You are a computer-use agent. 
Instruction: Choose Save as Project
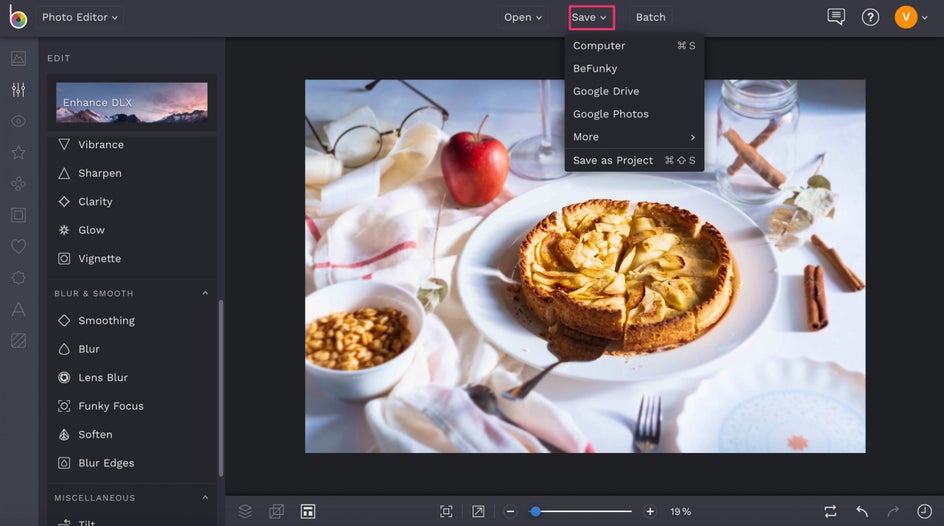(634, 160)
